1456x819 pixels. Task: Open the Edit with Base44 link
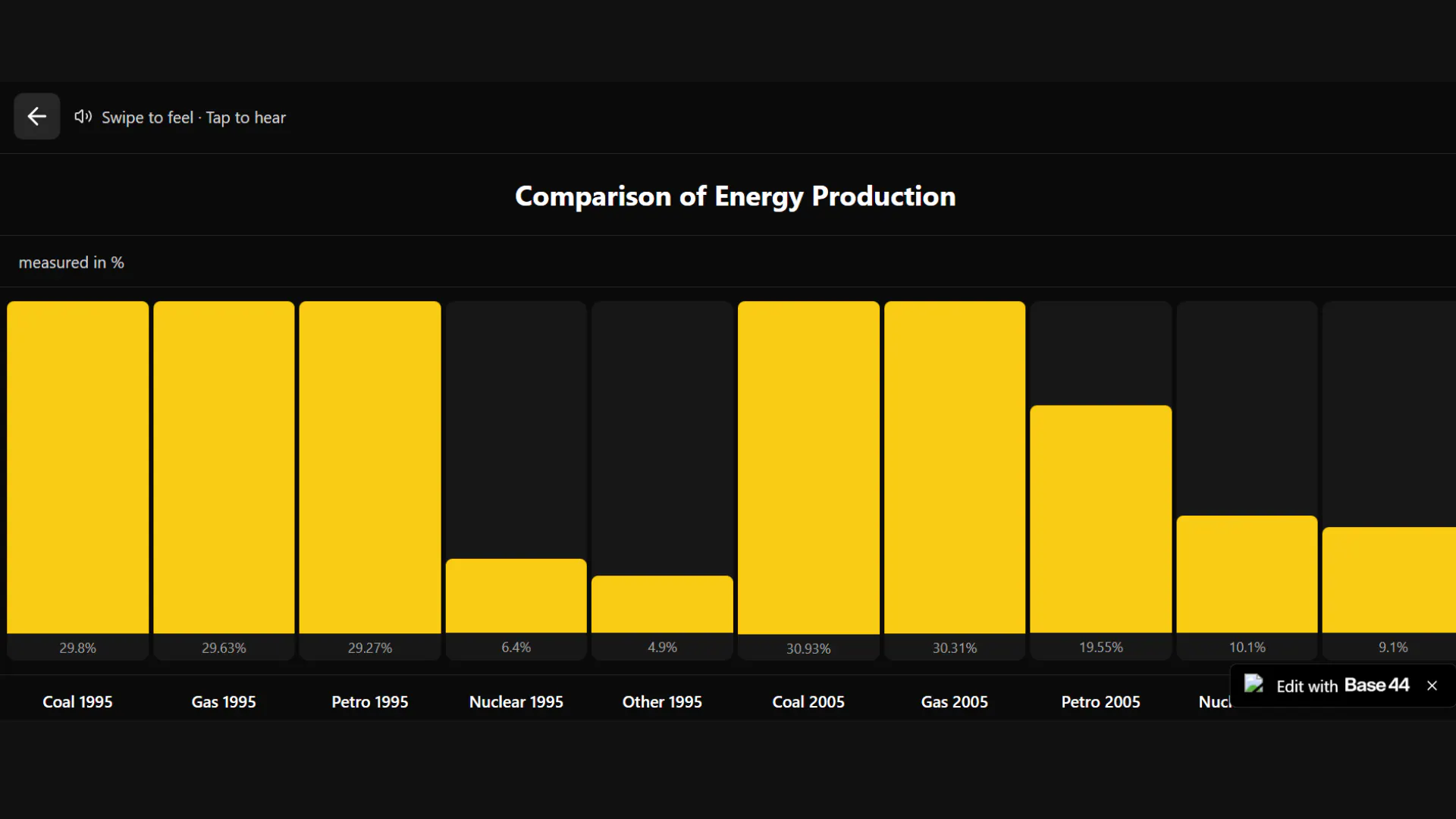1342,686
